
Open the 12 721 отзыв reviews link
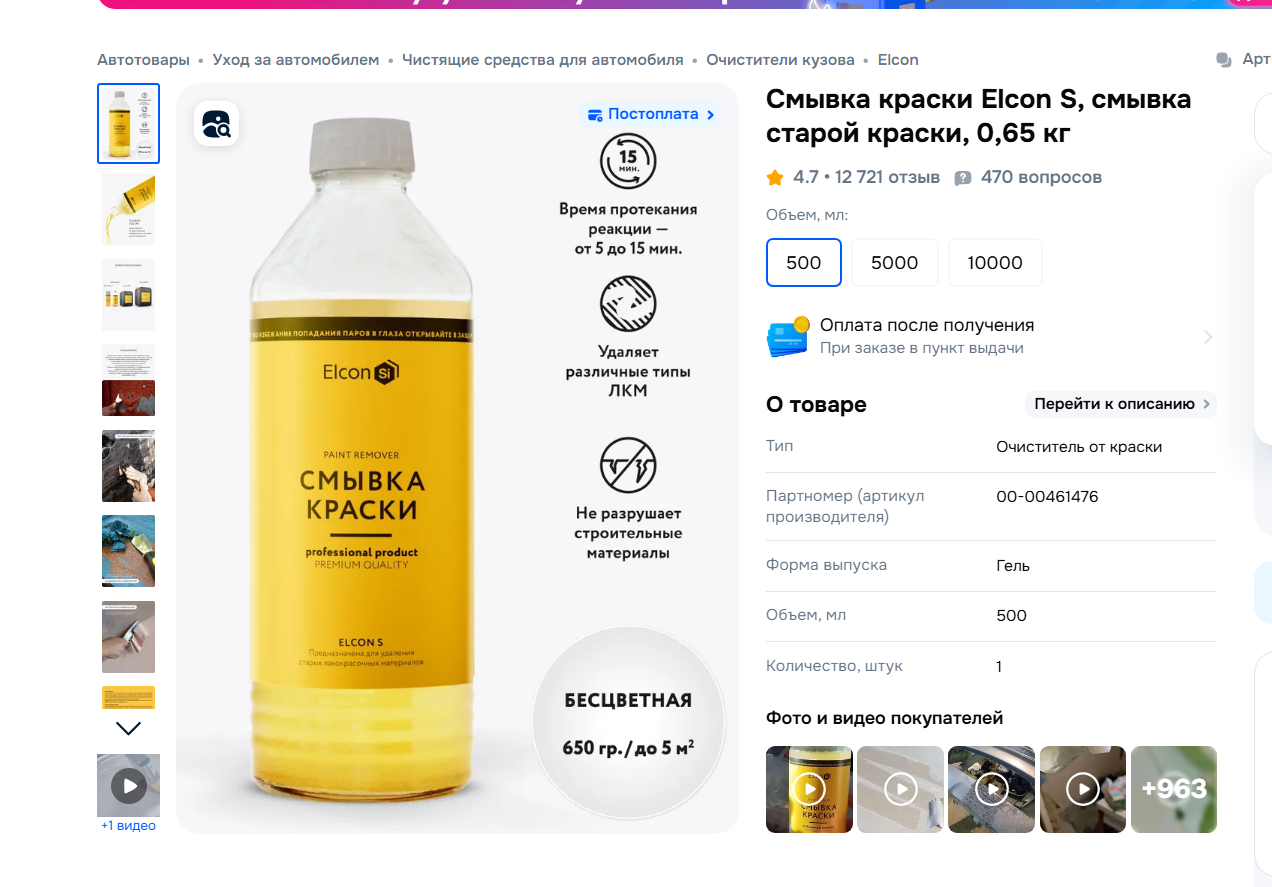click(x=888, y=177)
